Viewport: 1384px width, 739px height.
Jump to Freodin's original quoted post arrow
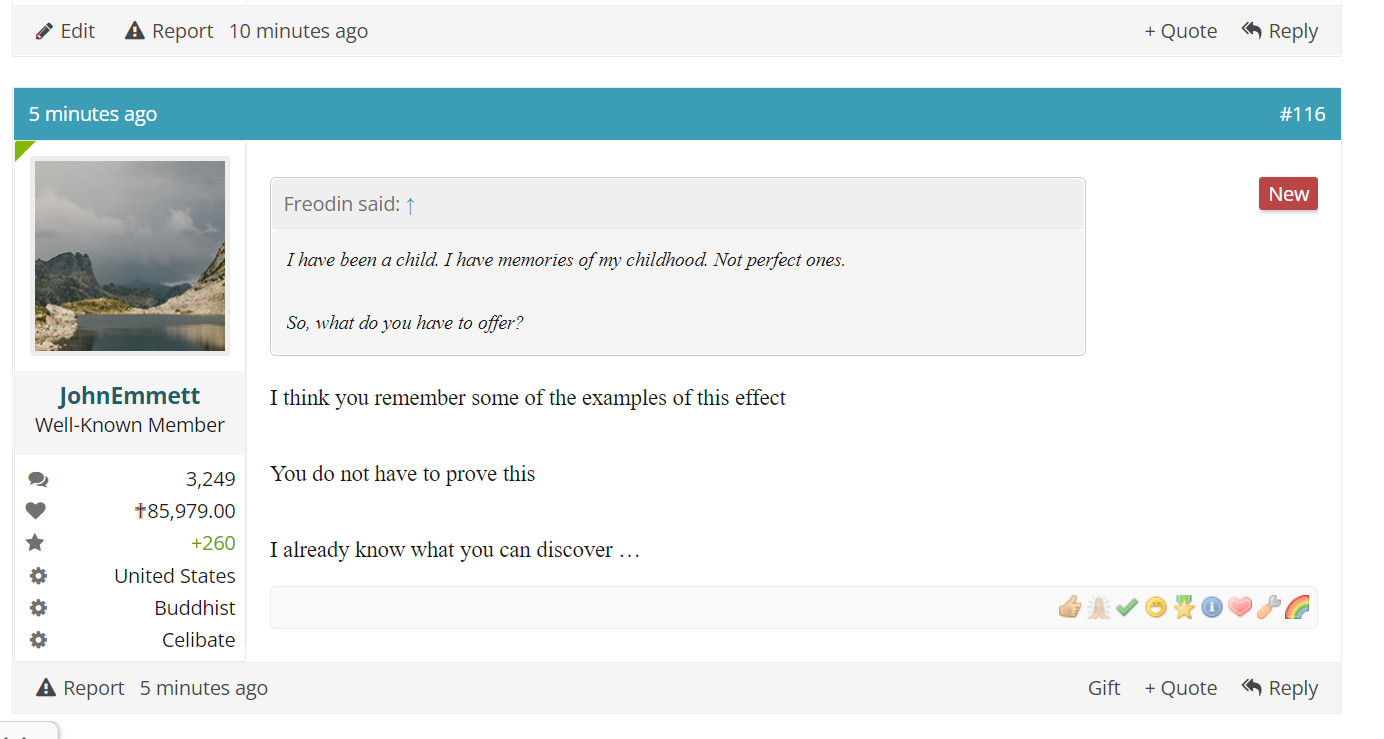point(410,205)
